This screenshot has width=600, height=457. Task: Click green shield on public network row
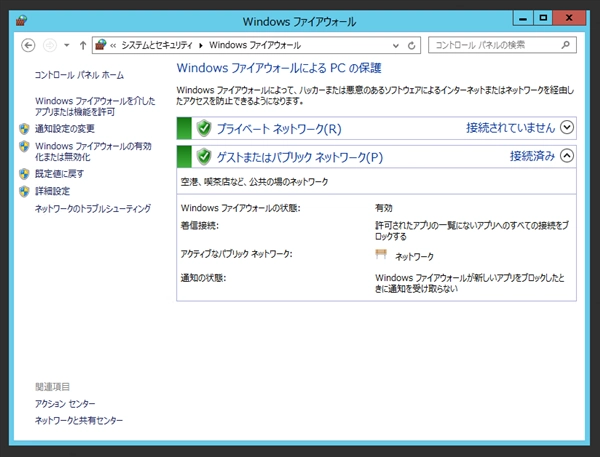pos(204,157)
